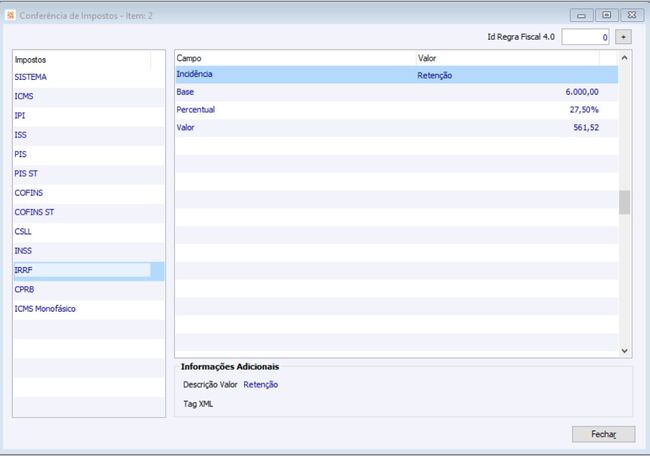The width and height of the screenshot is (650, 456).
Task: Click the Impostos column header
Action: (x=82, y=60)
